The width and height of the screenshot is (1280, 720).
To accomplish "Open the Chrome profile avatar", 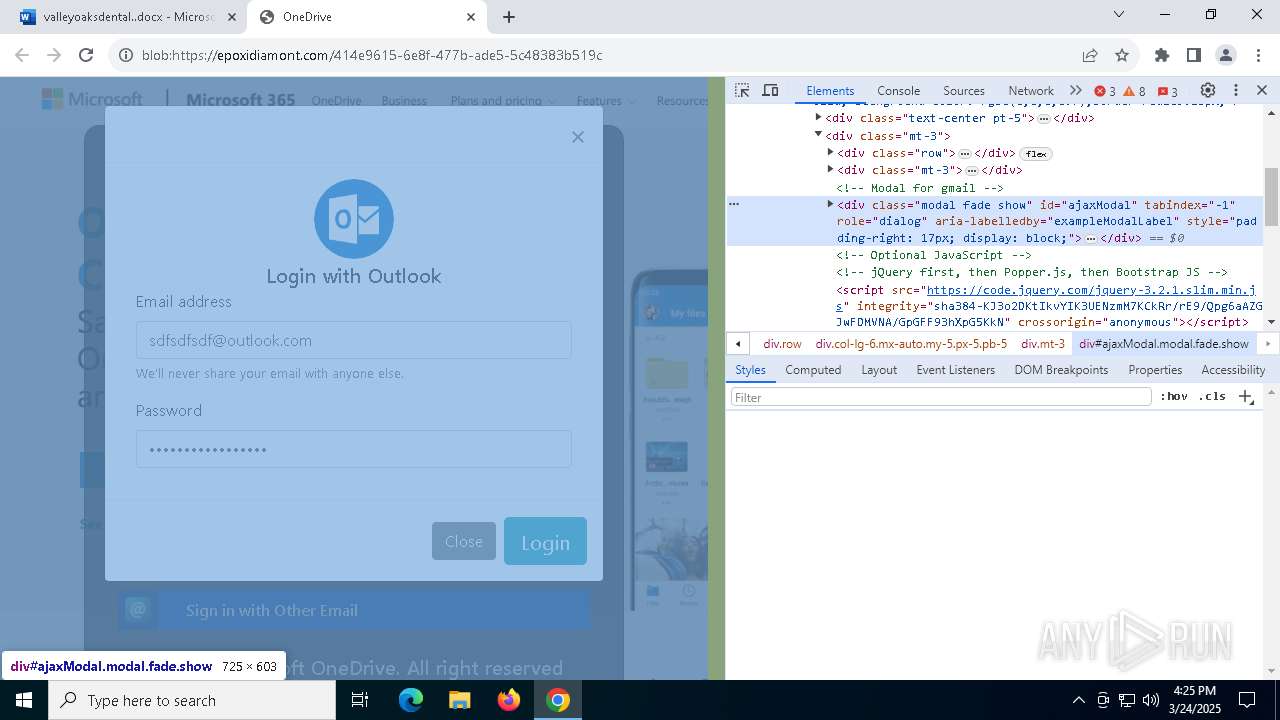I will pos(1226,55).
